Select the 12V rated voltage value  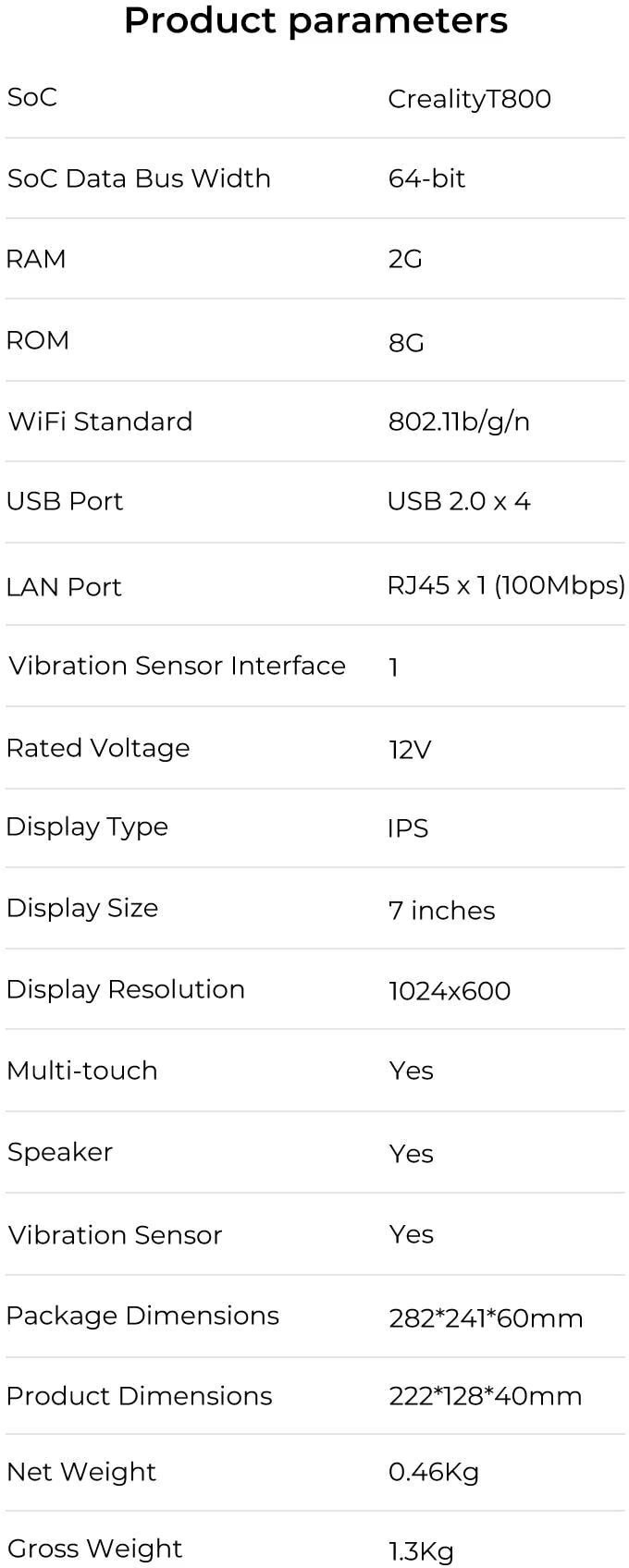pyautogui.click(x=410, y=749)
